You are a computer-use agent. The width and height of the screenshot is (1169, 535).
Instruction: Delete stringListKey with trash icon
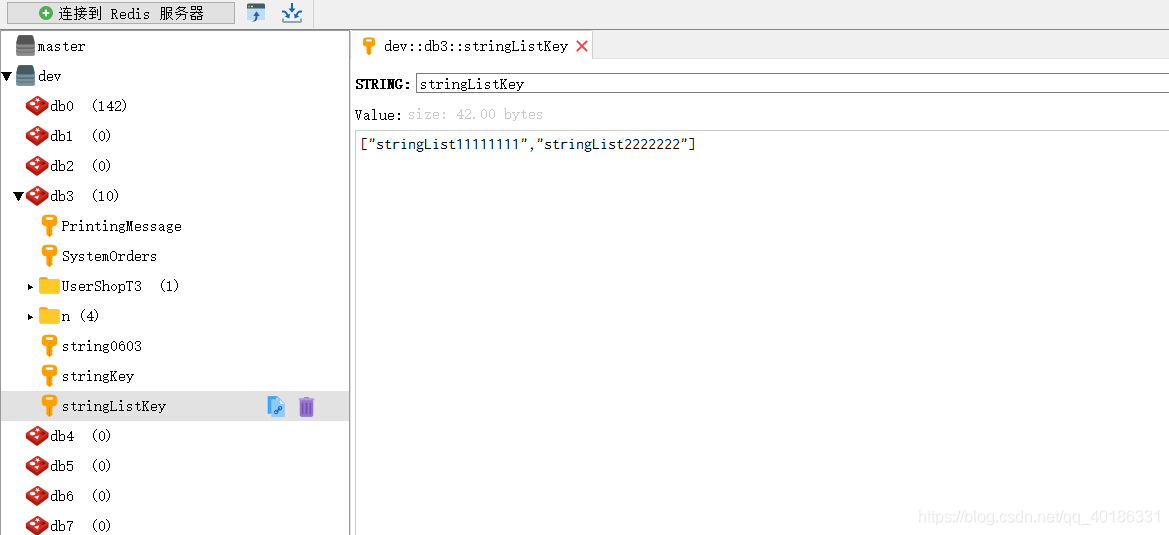click(x=306, y=406)
